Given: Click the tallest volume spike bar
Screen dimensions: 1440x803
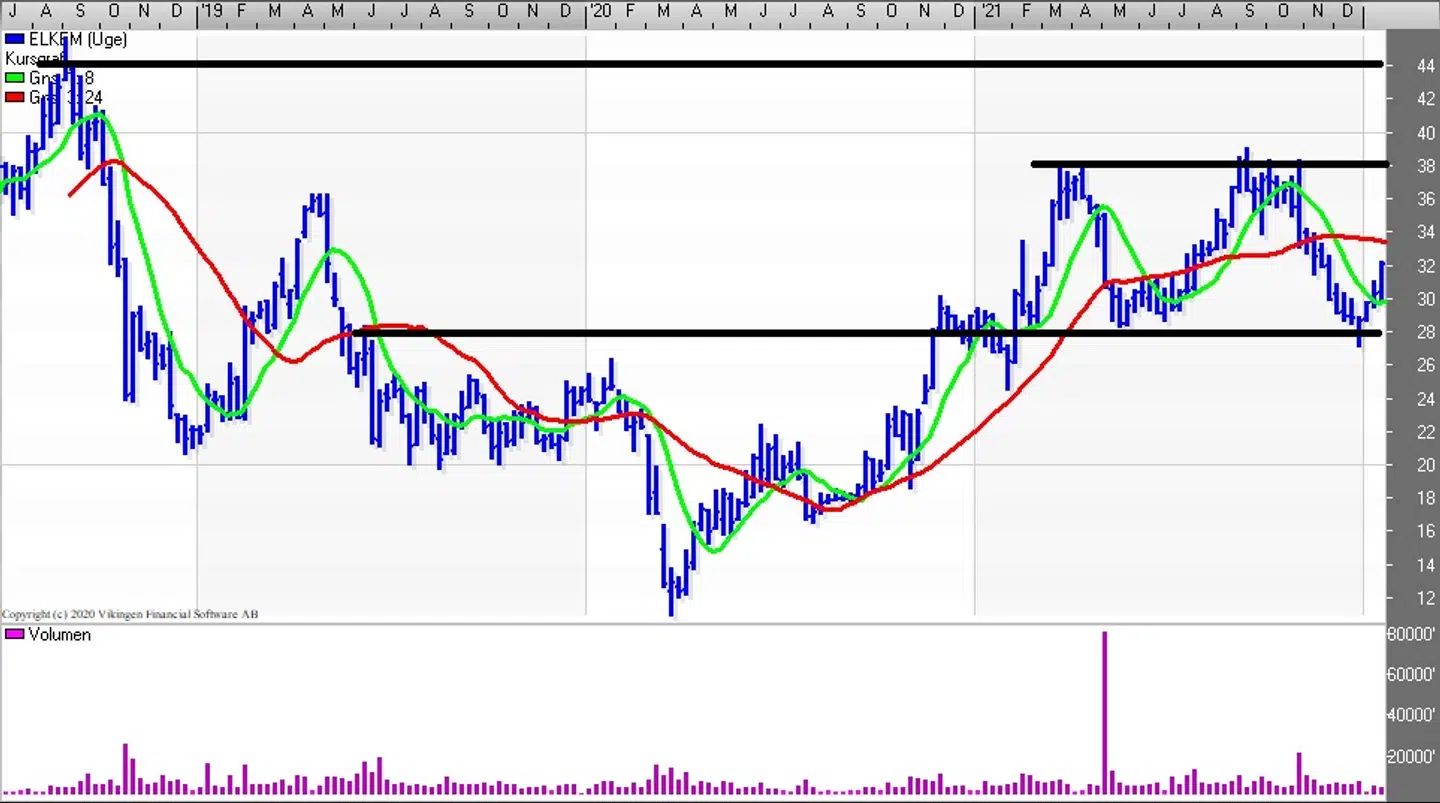Looking at the screenshot, I should pos(1105,710).
